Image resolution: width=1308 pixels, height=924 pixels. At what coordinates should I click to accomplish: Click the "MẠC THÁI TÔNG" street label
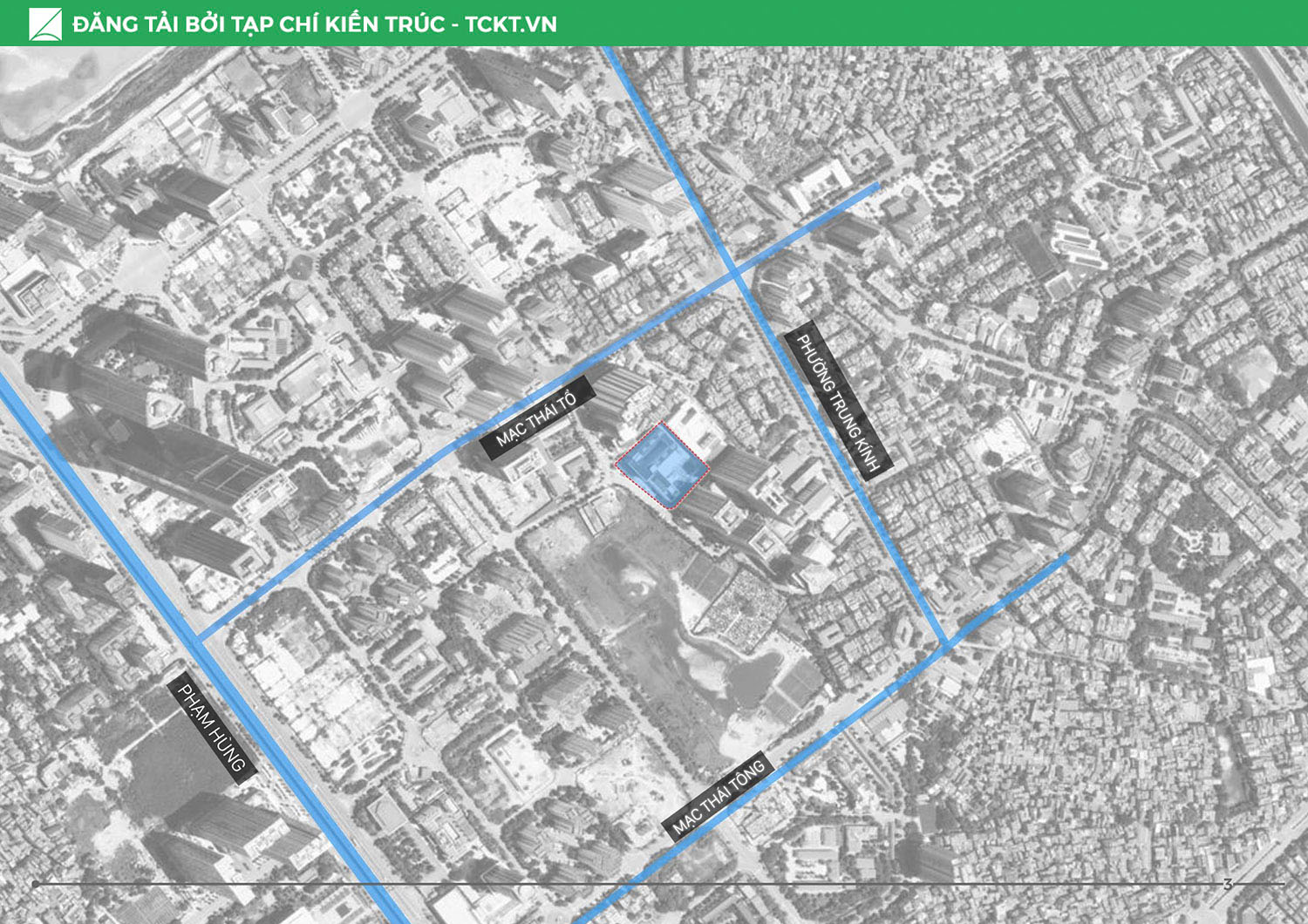point(719,797)
